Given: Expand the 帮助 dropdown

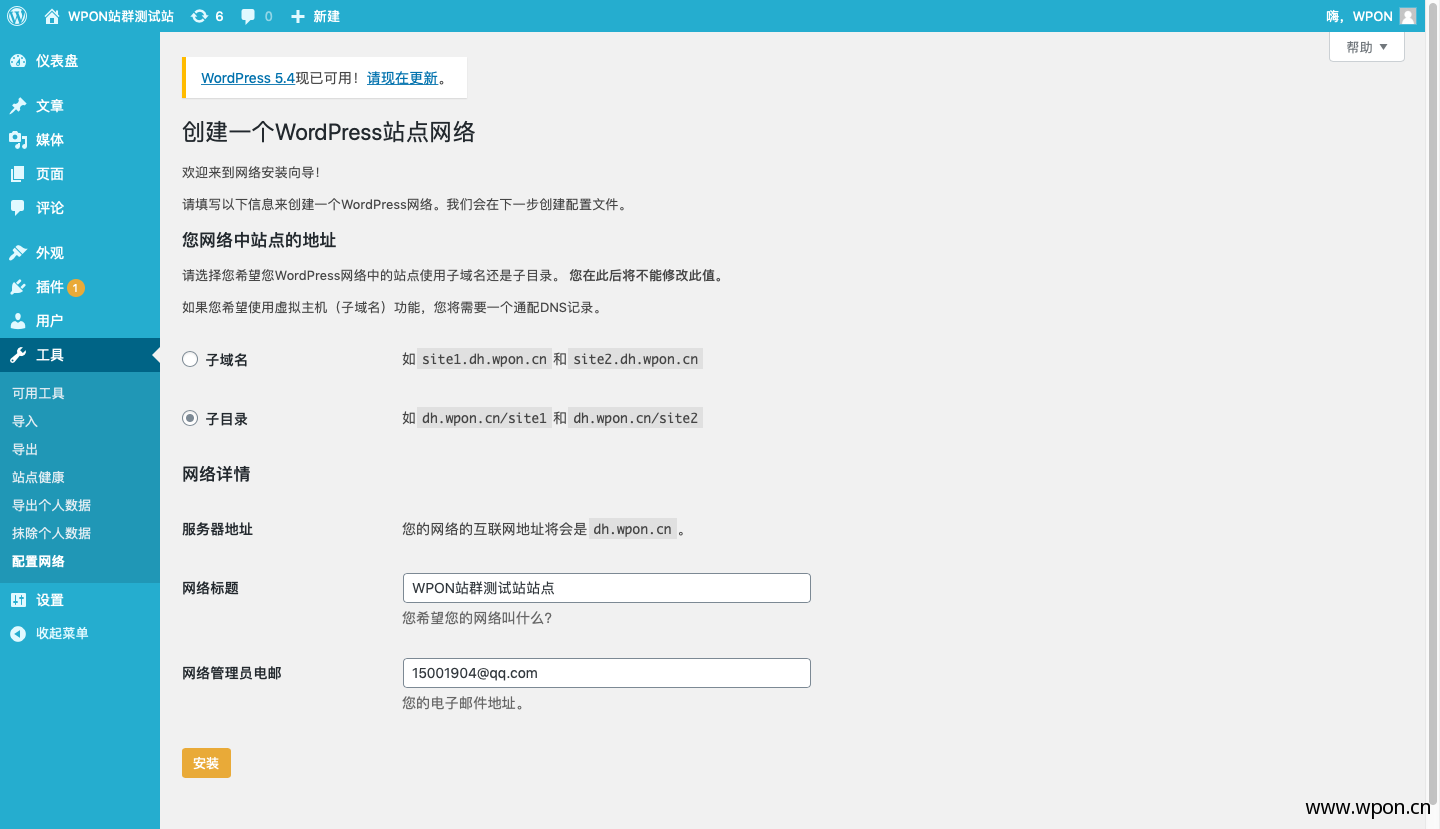Looking at the screenshot, I should tap(1366, 46).
